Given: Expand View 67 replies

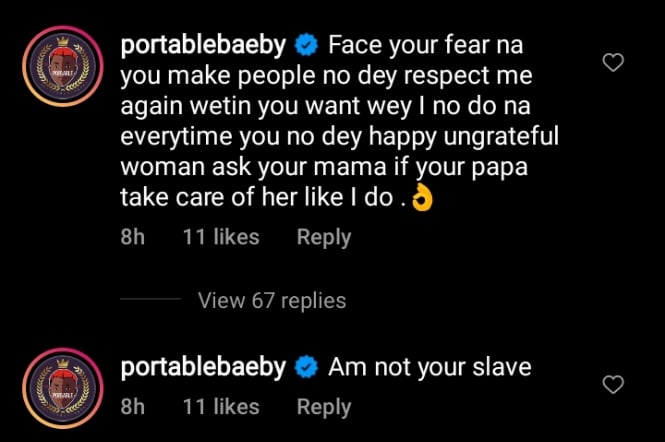Looking at the screenshot, I should pyautogui.click(x=272, y=300).
